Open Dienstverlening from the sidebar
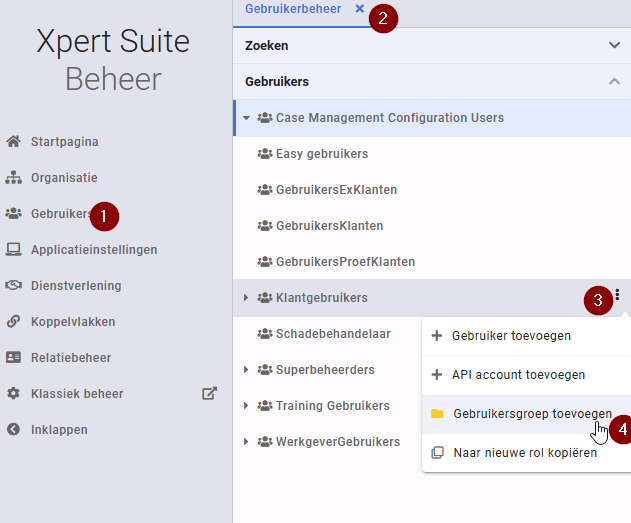Image resolution: width=631 pixels, height=523 pixels. click(x=76, y=286)
